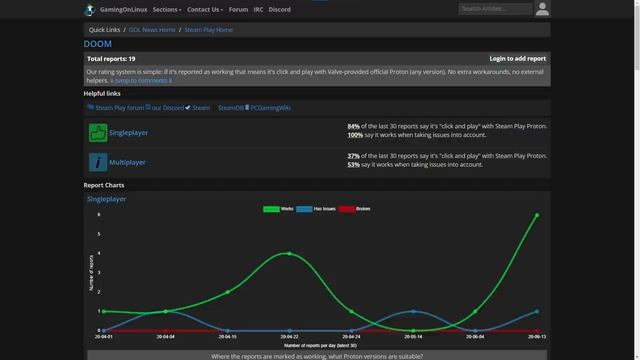
Task: Click Login to add report
Action: (x=518, y=59)
